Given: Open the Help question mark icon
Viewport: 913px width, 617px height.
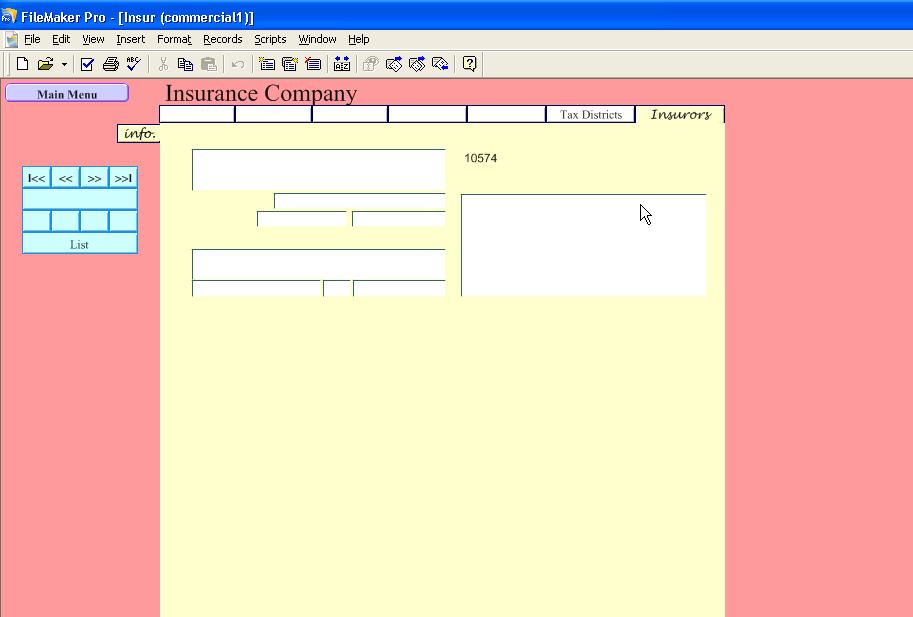Looking at the screenshot, I should click(x=469, y=64).
